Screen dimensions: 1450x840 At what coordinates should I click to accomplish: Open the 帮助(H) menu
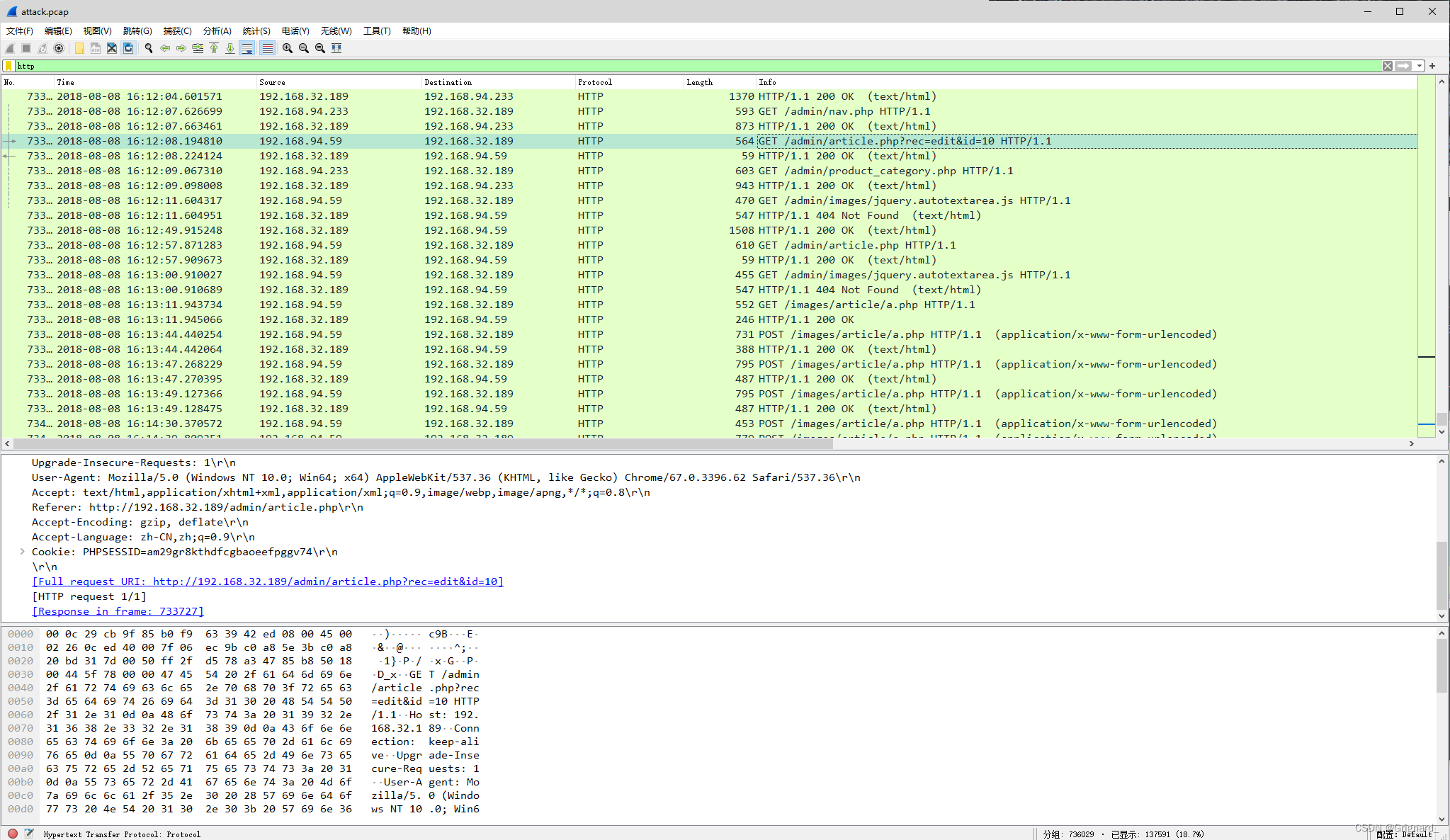(x=417, y=31)
